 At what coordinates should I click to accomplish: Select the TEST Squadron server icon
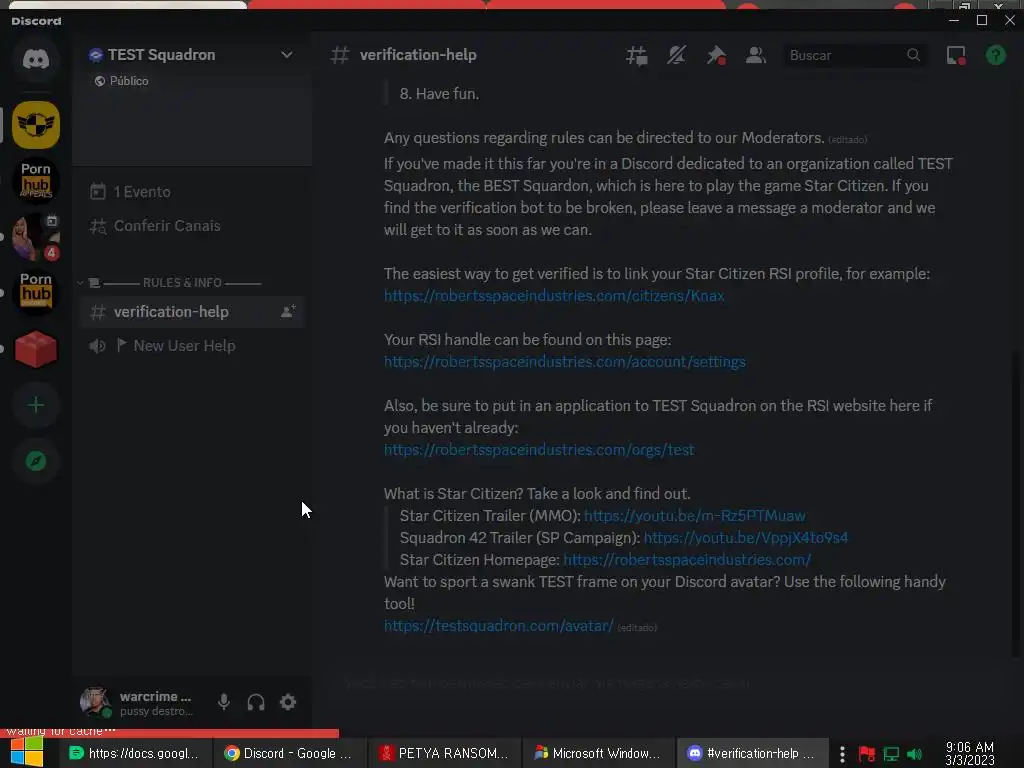(36, 124)
